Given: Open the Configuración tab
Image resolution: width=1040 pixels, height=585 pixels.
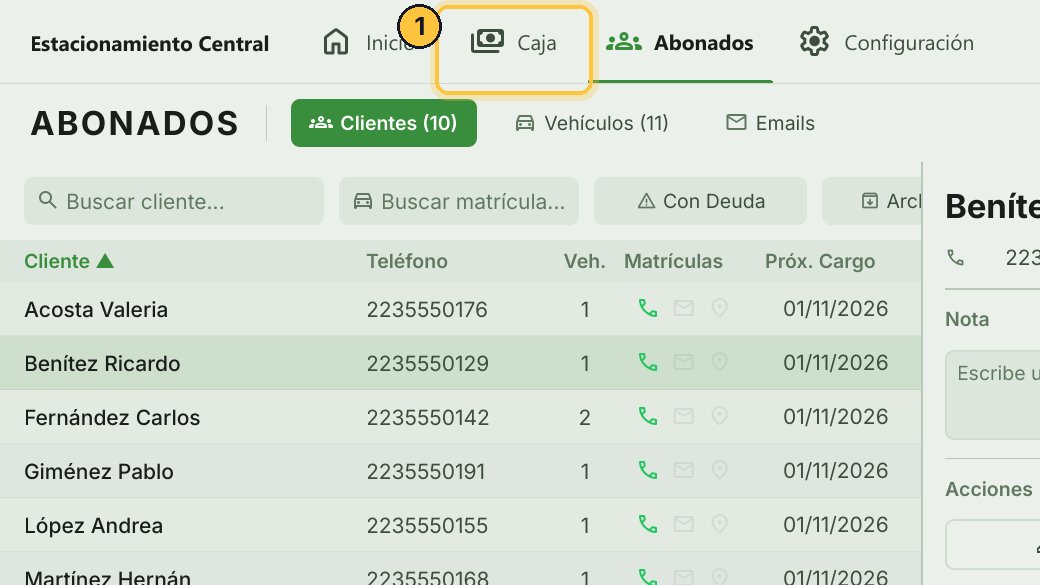Looking at the screenshot, I should click(x=887, y=43).
